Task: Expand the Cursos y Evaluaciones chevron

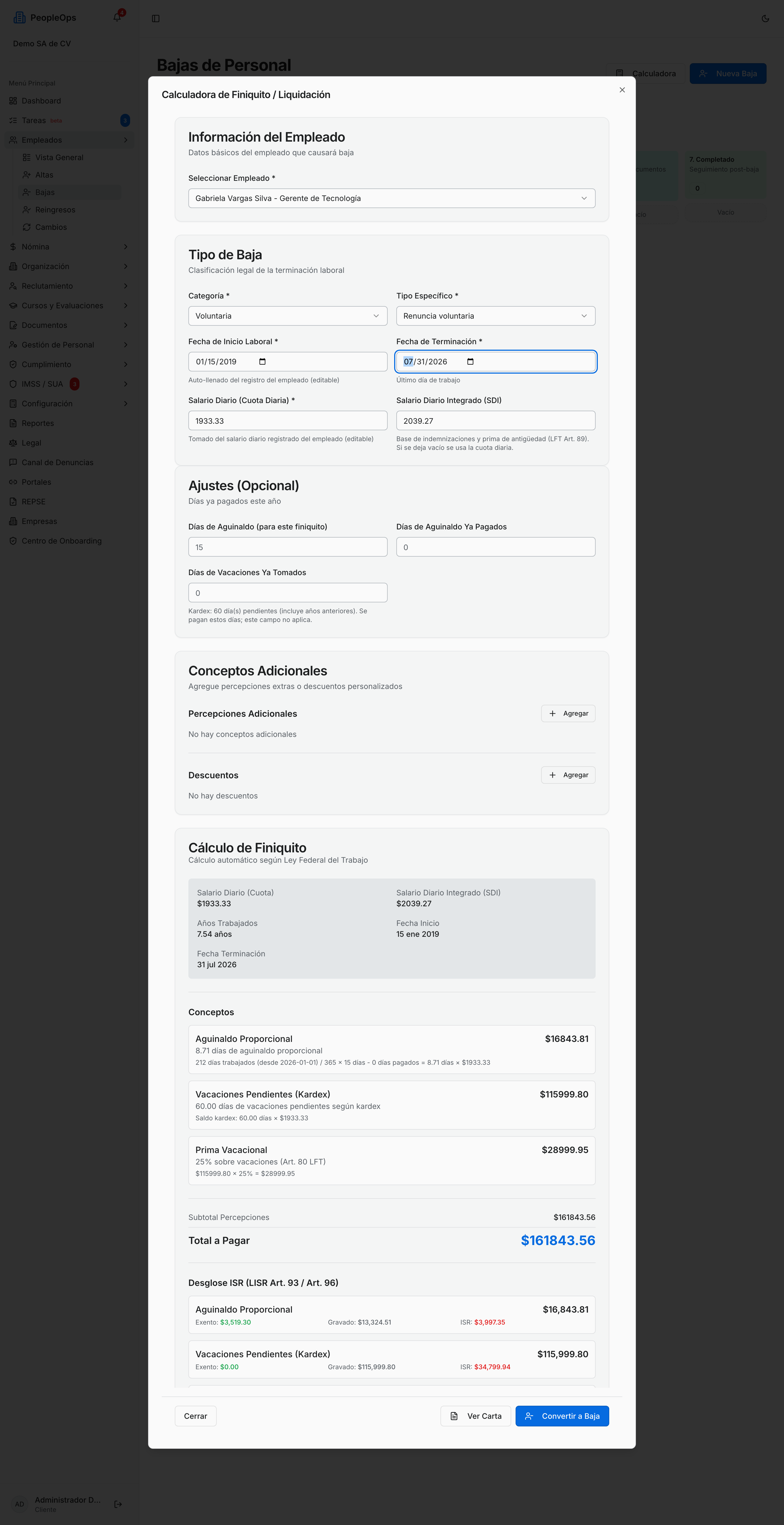Action: click(x=125, y=306)
